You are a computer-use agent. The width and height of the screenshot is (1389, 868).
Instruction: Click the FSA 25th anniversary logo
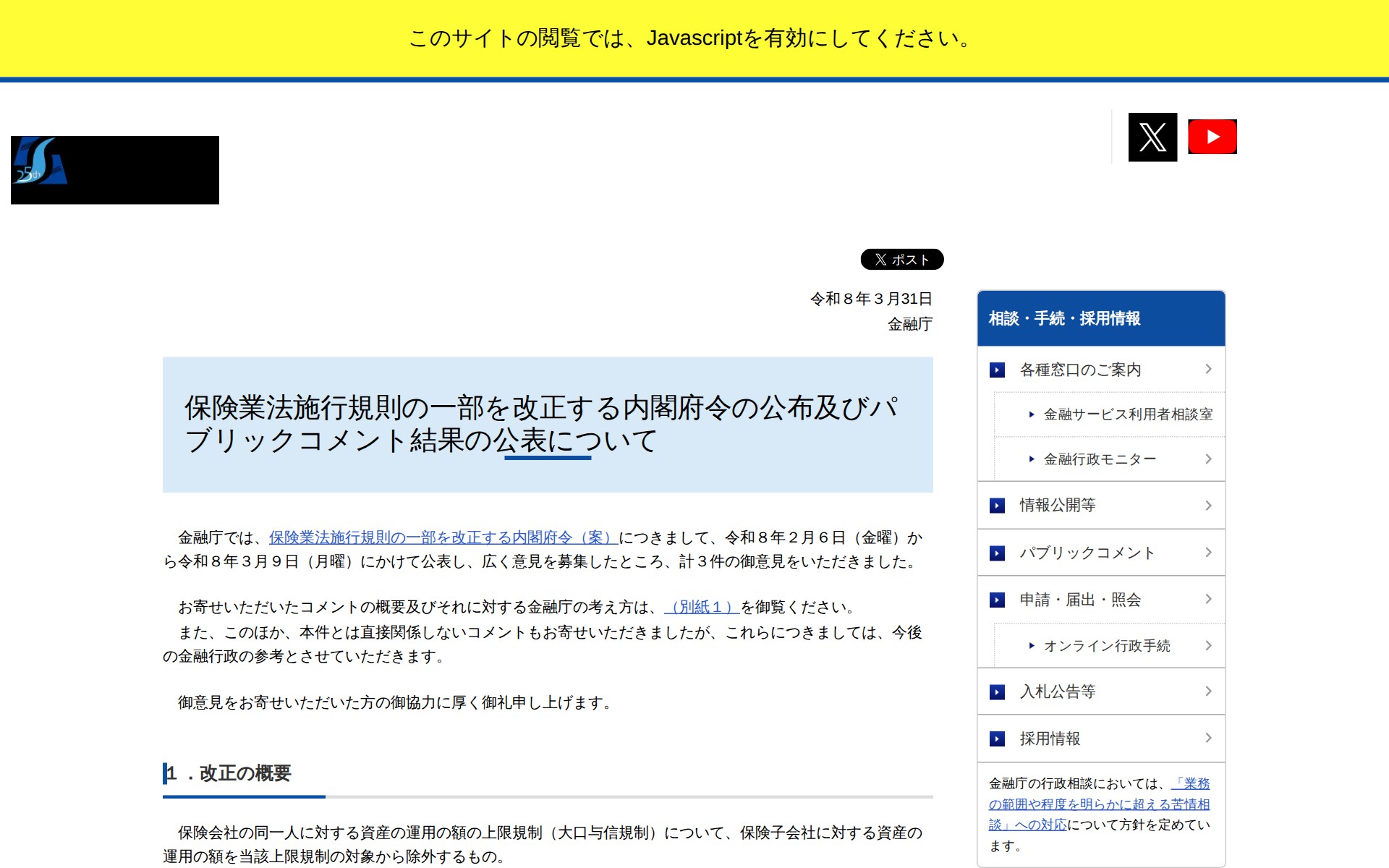pos(114,170)
